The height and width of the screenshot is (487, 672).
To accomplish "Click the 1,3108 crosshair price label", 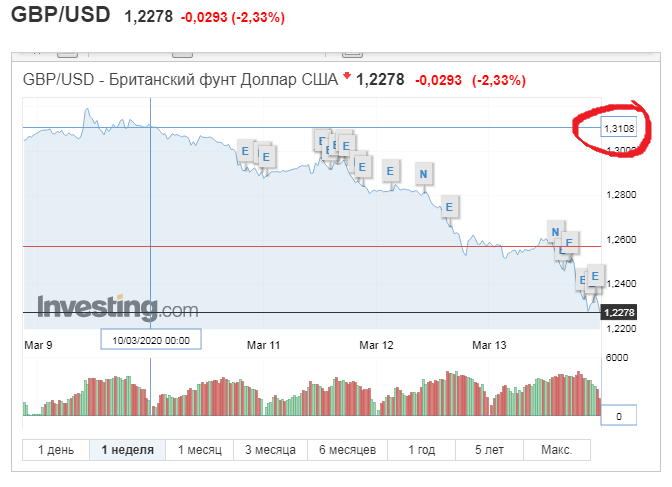I will coord(617,128).
